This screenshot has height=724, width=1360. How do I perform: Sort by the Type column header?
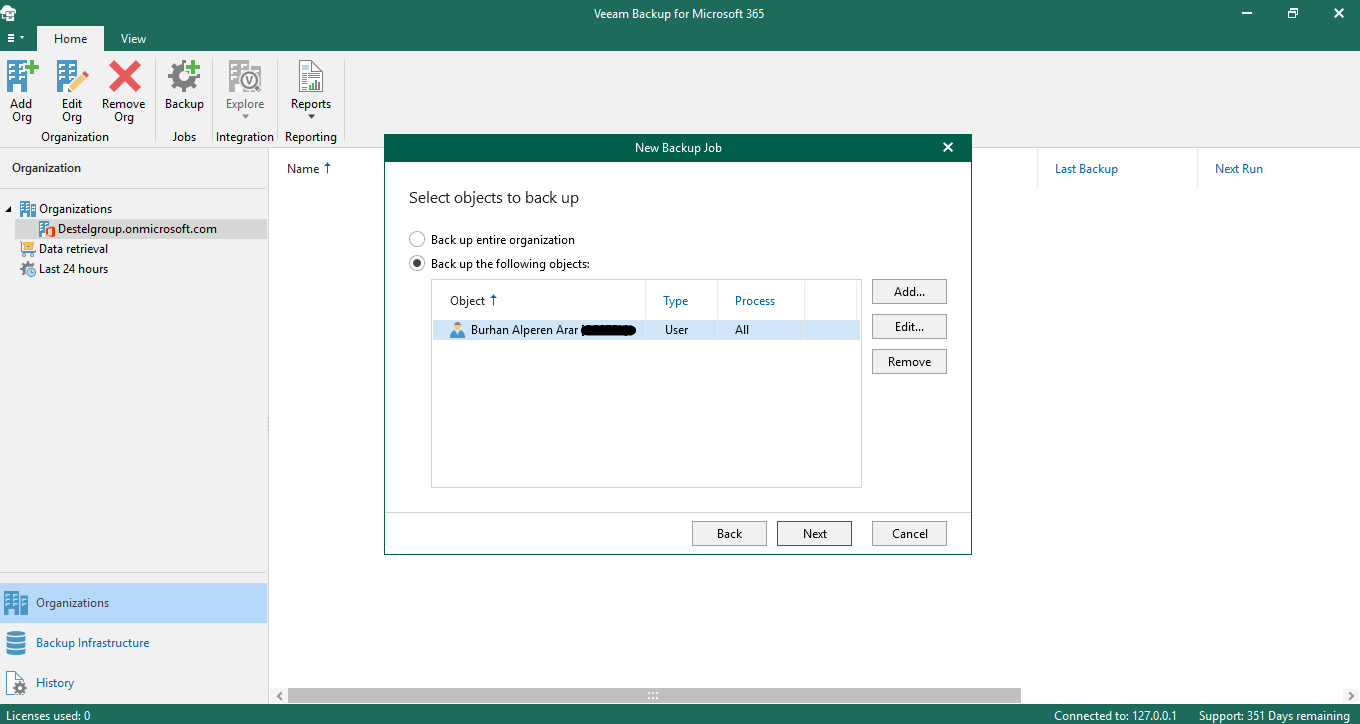[682, 300]
